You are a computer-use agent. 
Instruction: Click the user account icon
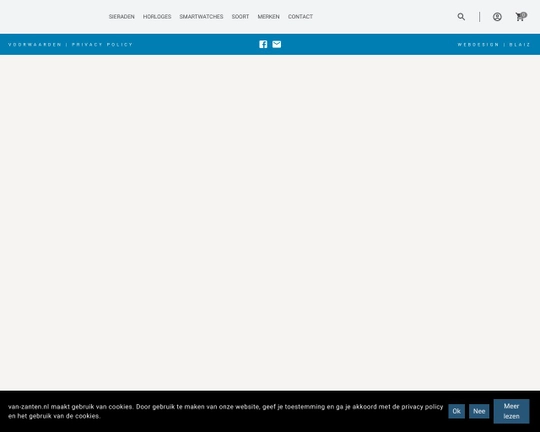497,17
